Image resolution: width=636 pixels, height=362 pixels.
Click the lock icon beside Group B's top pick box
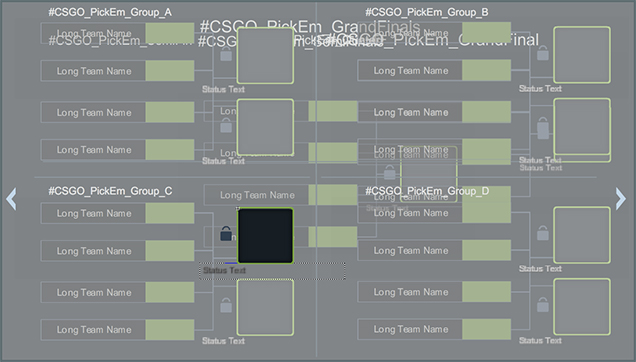543,53
